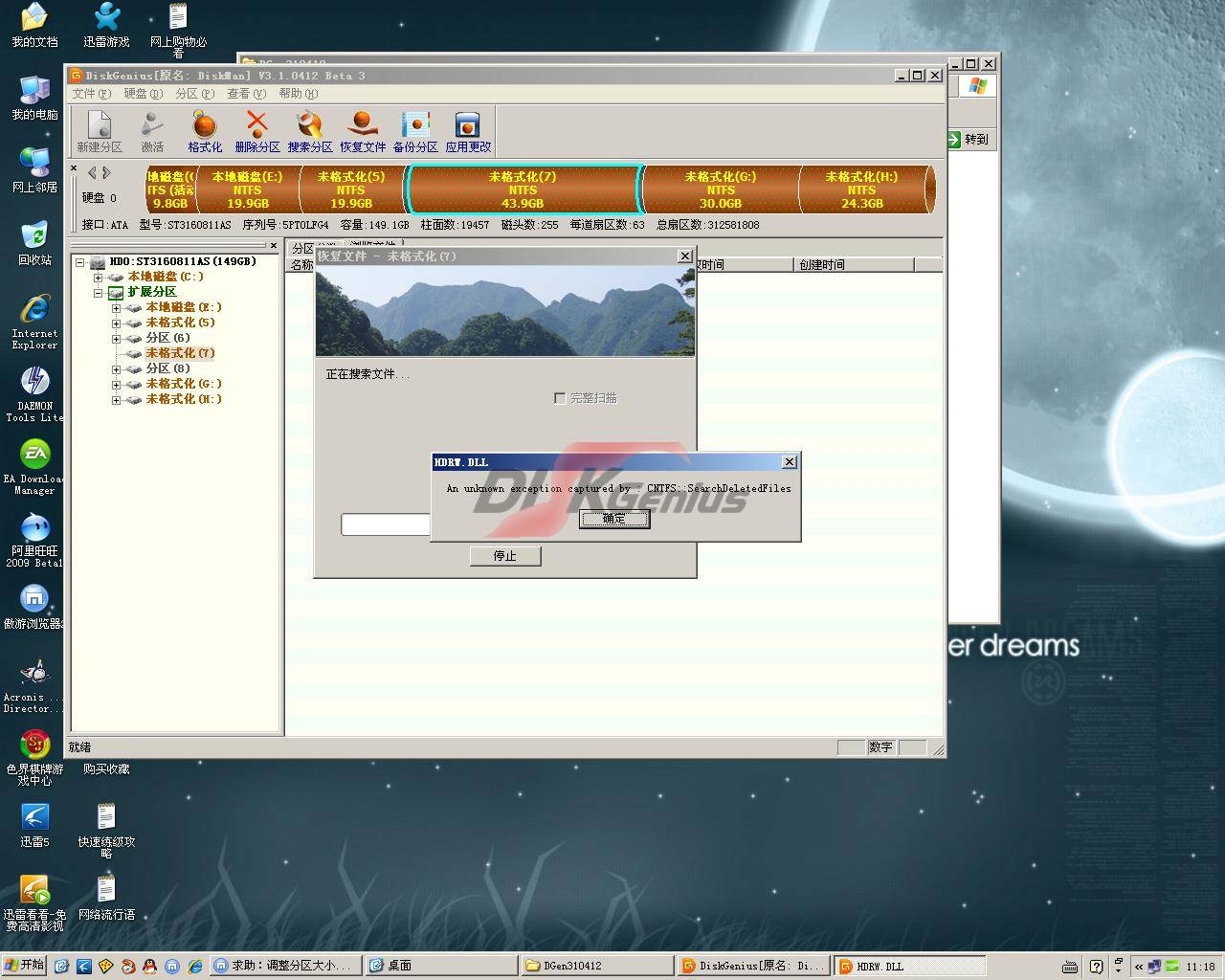
Task: Click the keyboard icon on the taskbar
Action: pyautogui.click(x=1070, y=967)
